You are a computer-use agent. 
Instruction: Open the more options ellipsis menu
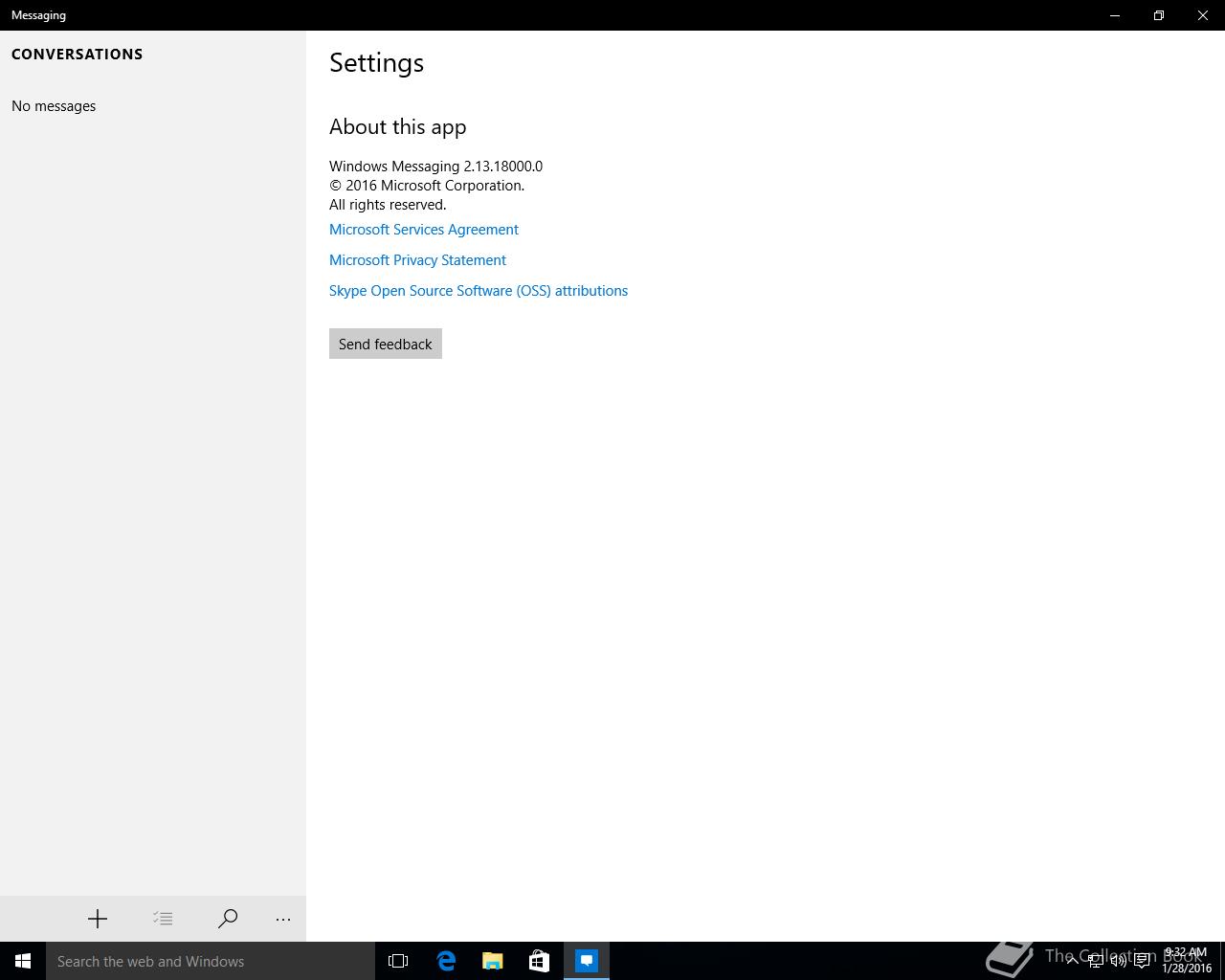coord(283,919)
